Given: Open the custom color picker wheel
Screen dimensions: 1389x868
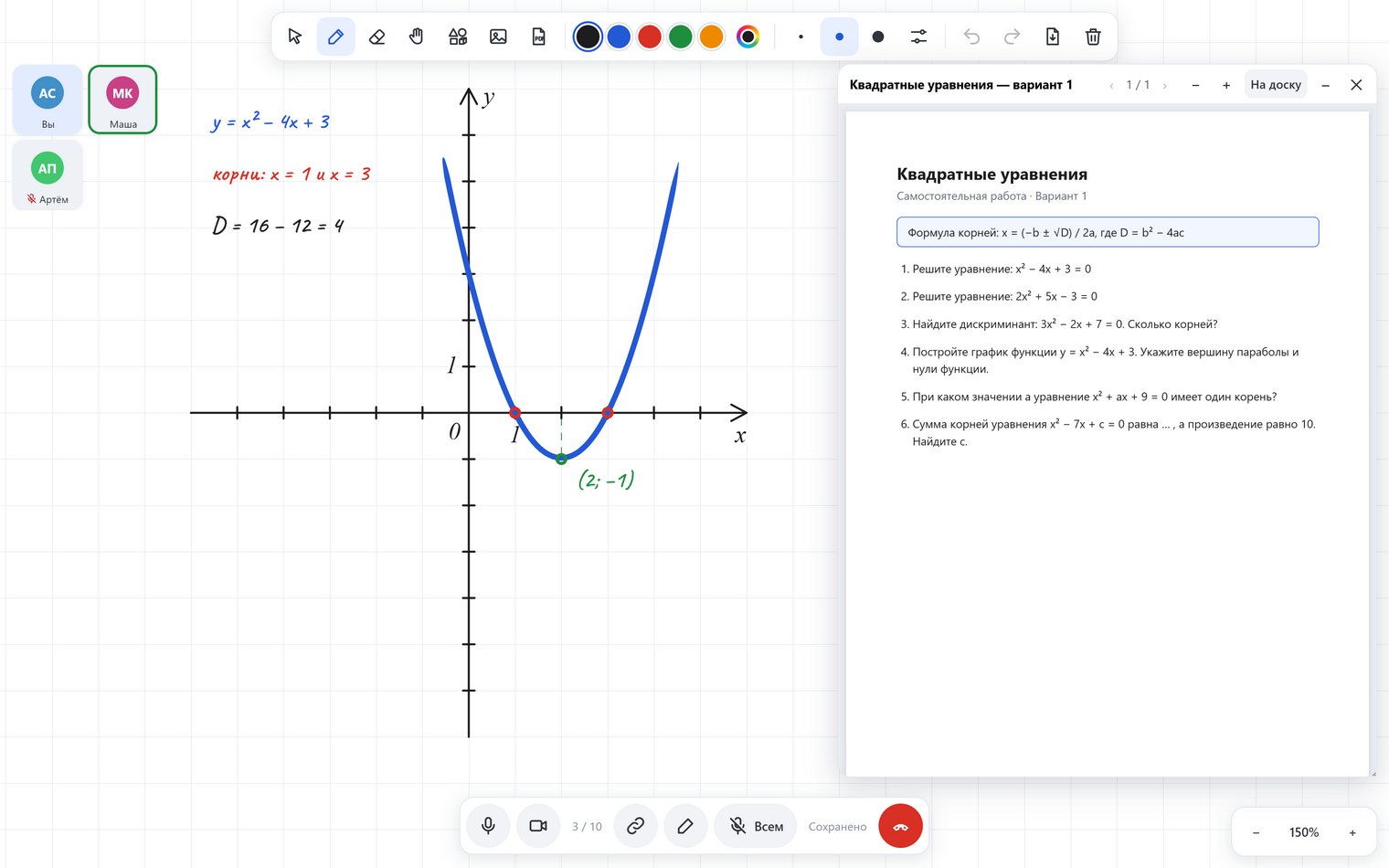Looking at the screenshot, I should [748, 37].
